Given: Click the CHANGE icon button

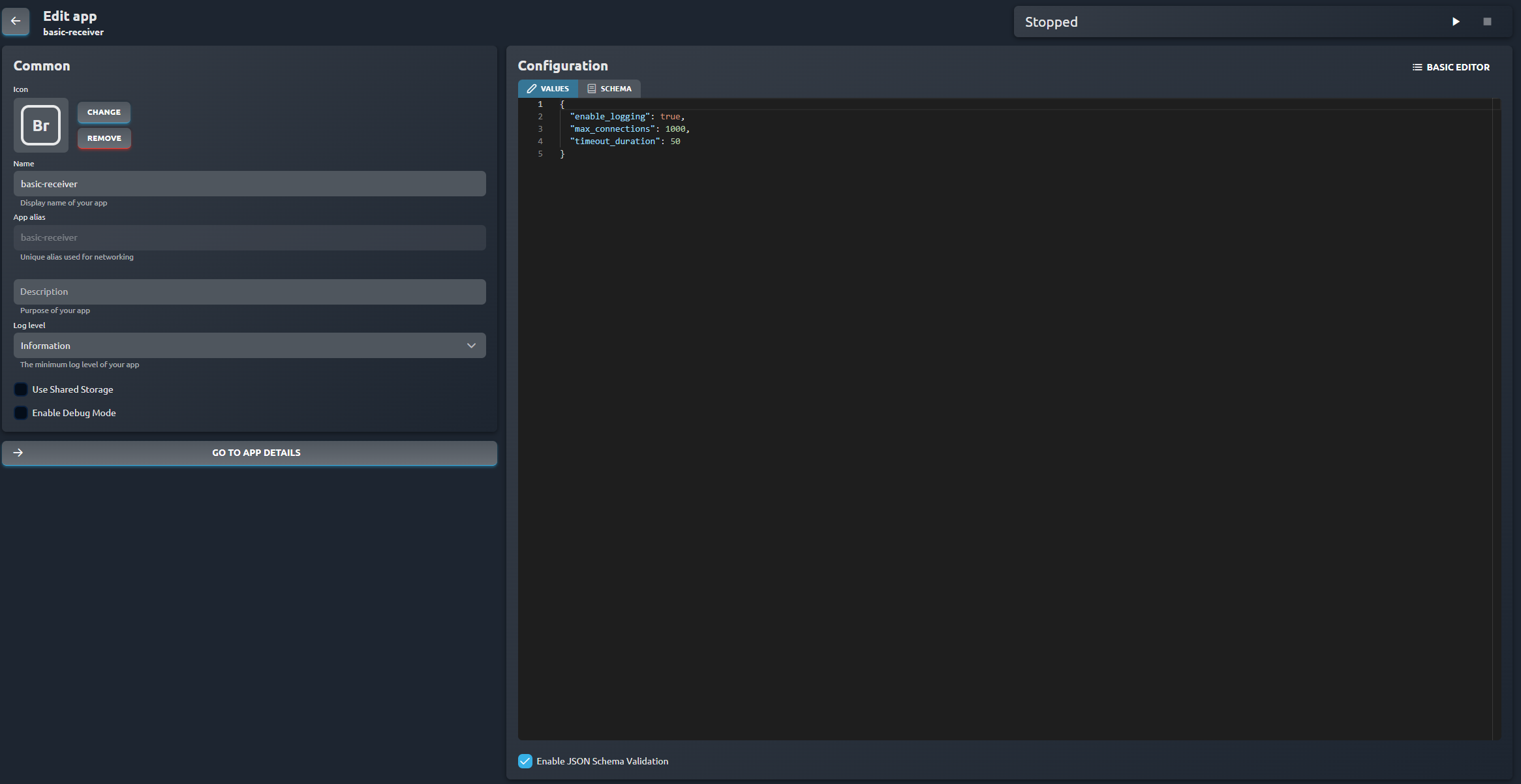Looking at the screenshot, I should coord(104,112).
